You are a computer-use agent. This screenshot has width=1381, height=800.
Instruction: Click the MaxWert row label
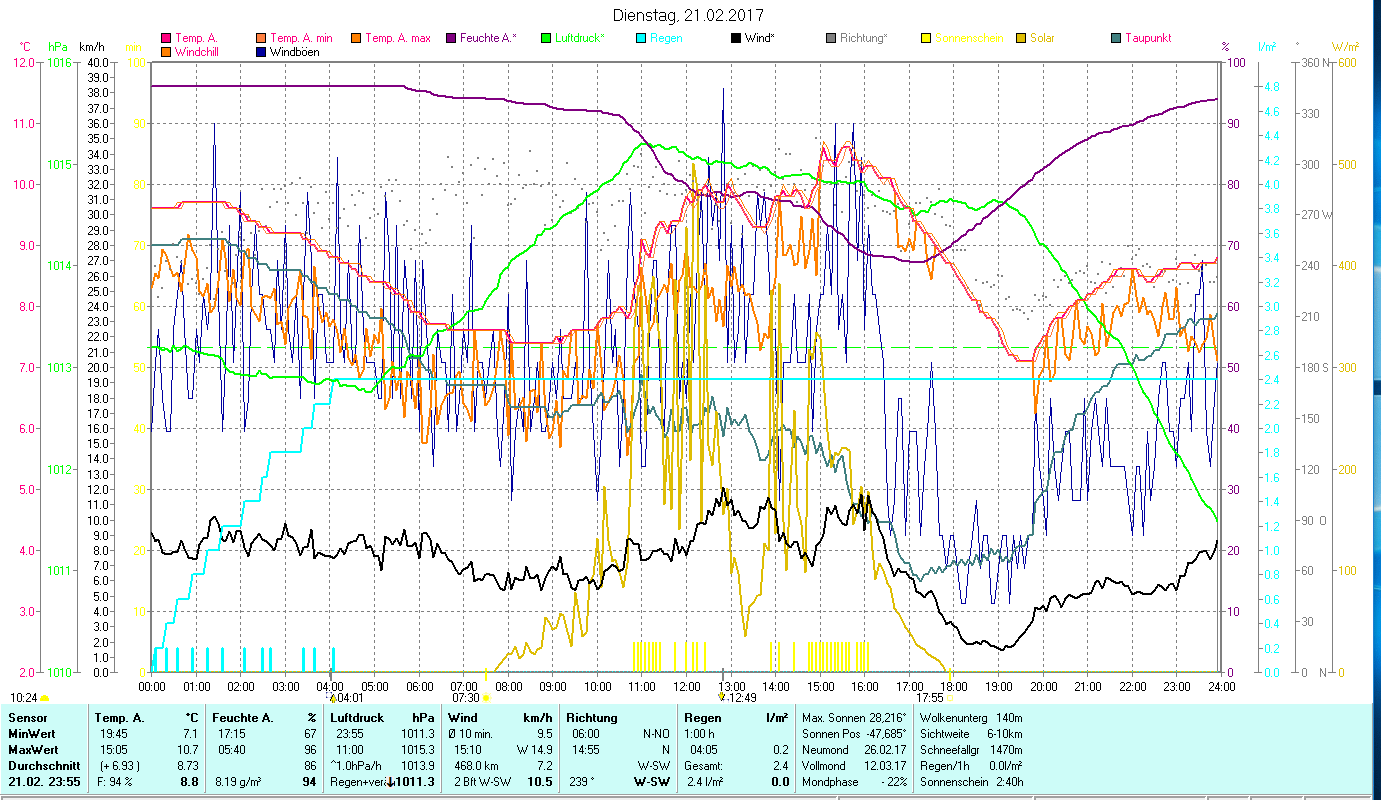pos(33,750)
